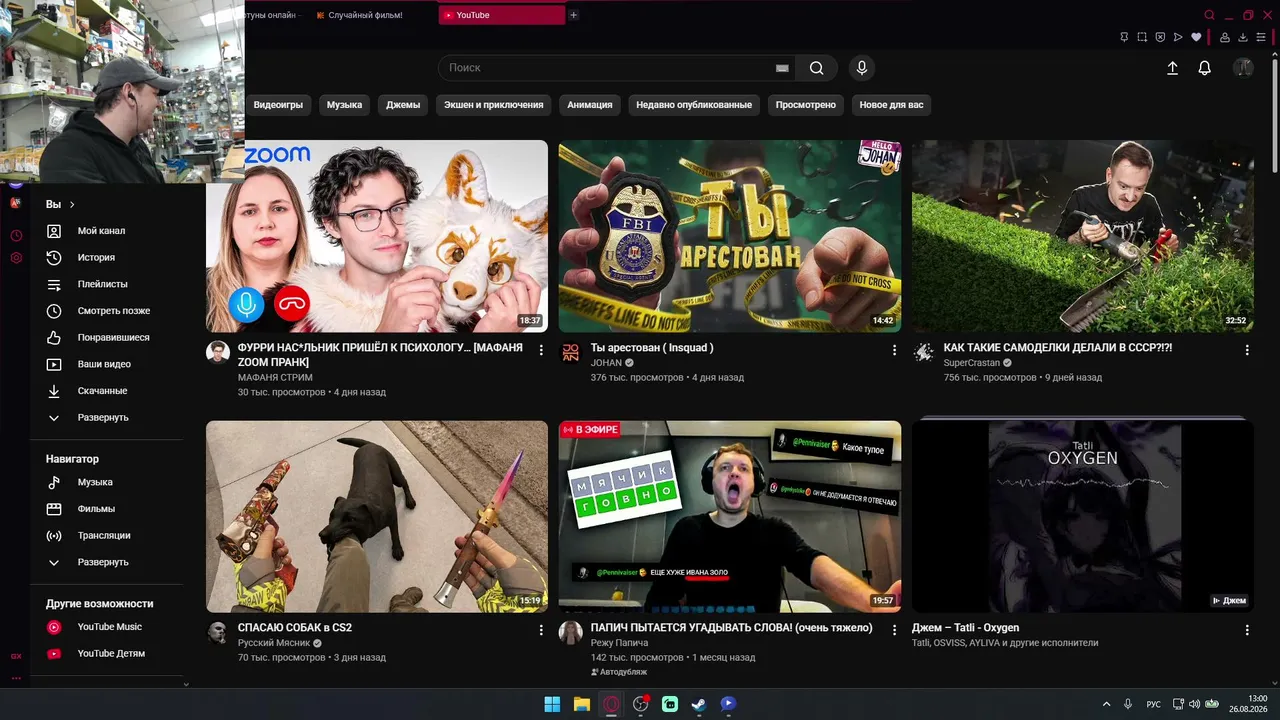This screenshot has height=720, width=1280.
Task: Open Фильмы in the Навигатор section
Action: pos(96,509)
